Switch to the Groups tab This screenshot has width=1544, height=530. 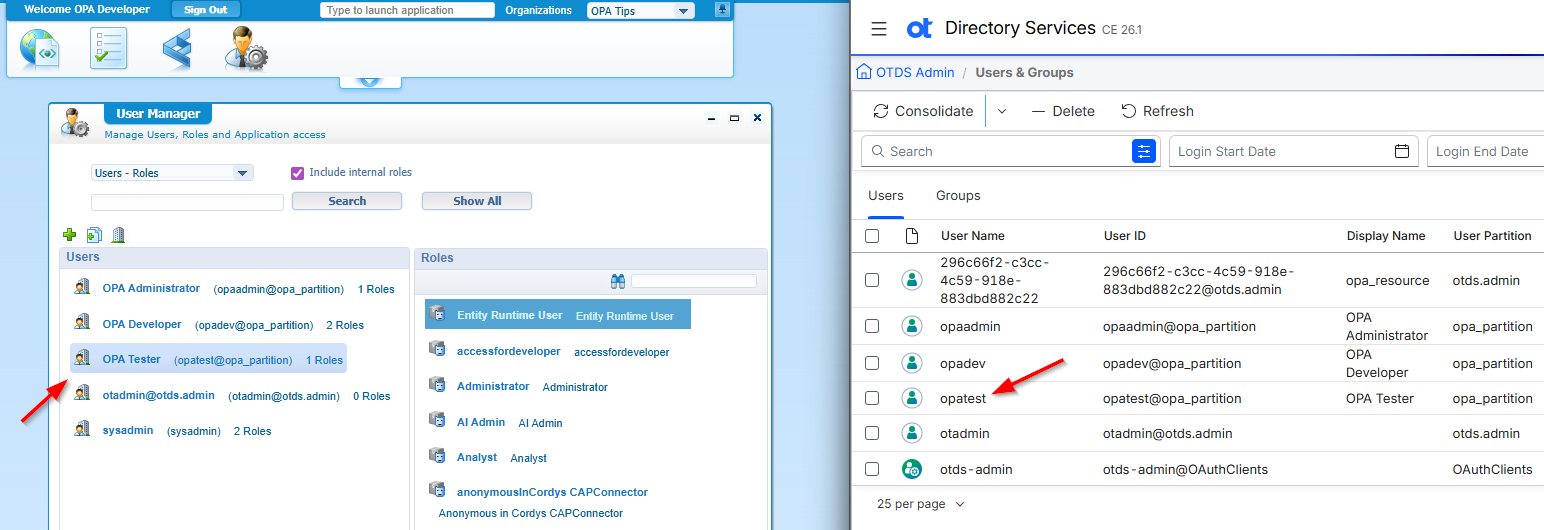pos(958,196)
